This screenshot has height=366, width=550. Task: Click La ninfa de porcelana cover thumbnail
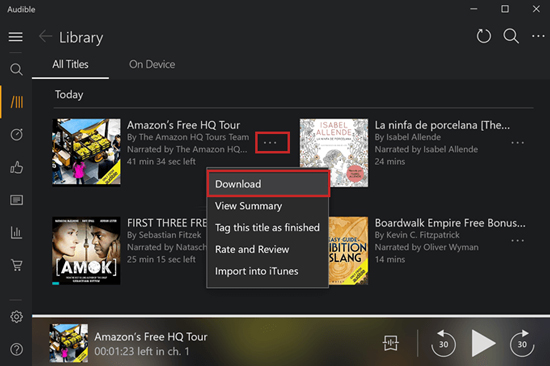334,153
